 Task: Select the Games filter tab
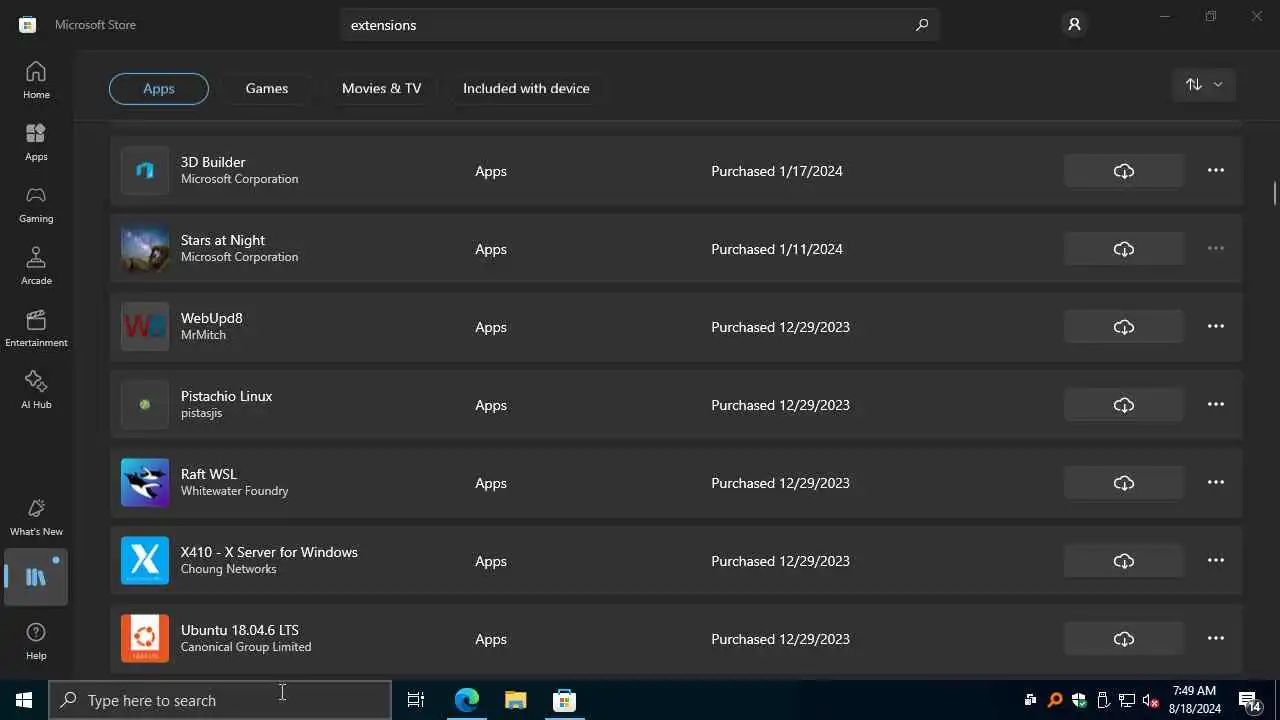point(267,88)
